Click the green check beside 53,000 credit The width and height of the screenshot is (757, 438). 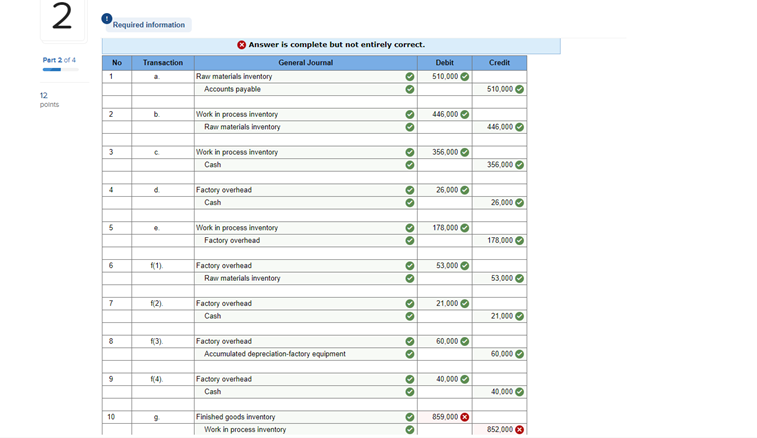click(x=519, y=278)
